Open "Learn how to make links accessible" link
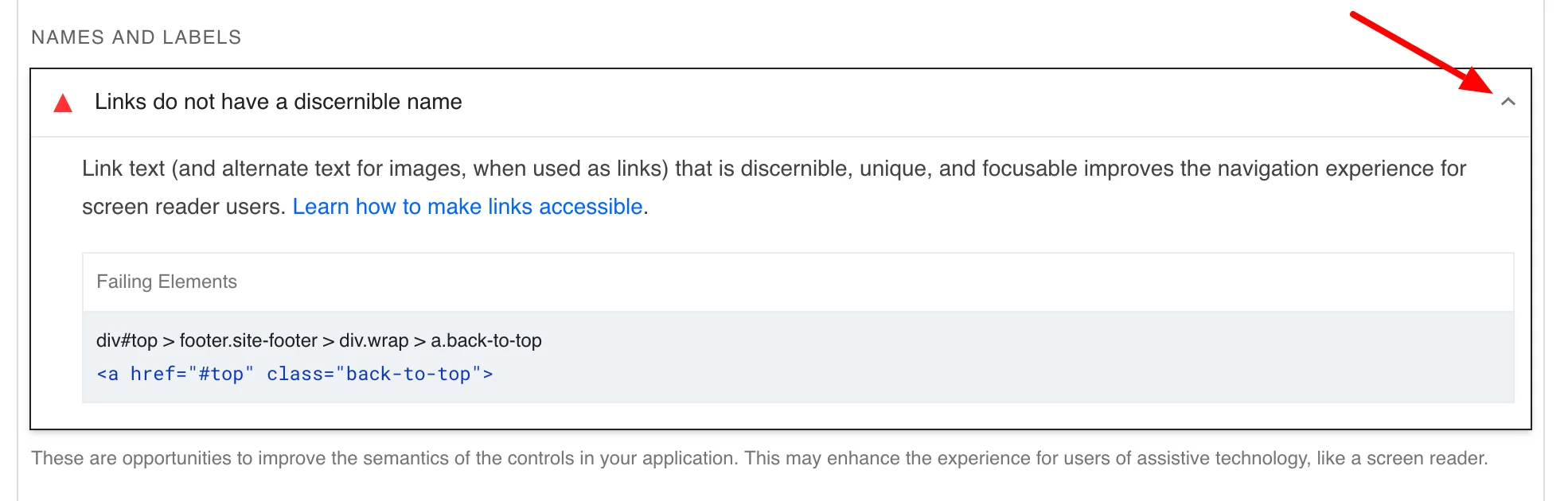Screen dimensions: 1568x501 [467, 207]
